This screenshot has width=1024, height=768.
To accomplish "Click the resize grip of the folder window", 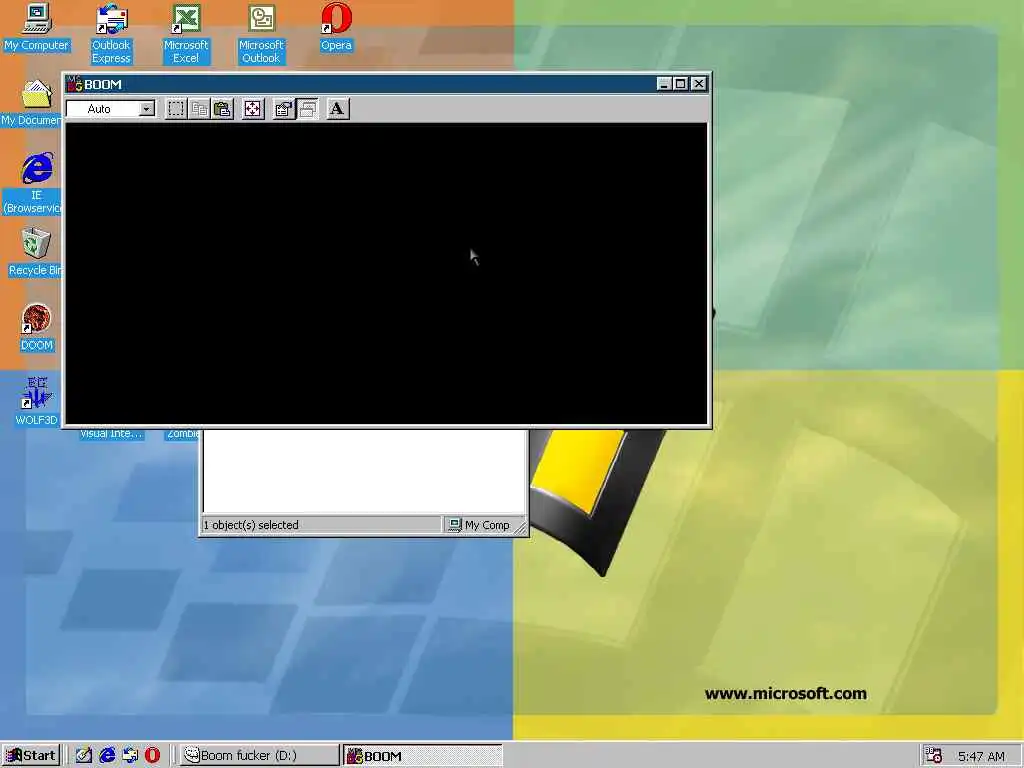I will (x=520, y=527).
